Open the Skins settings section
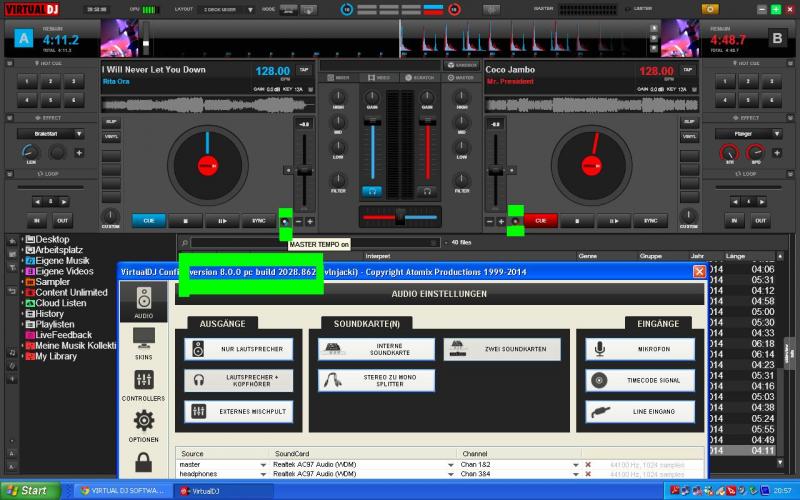Image resolution: width=800 pixels, height=500 pixels. point(143,342)
